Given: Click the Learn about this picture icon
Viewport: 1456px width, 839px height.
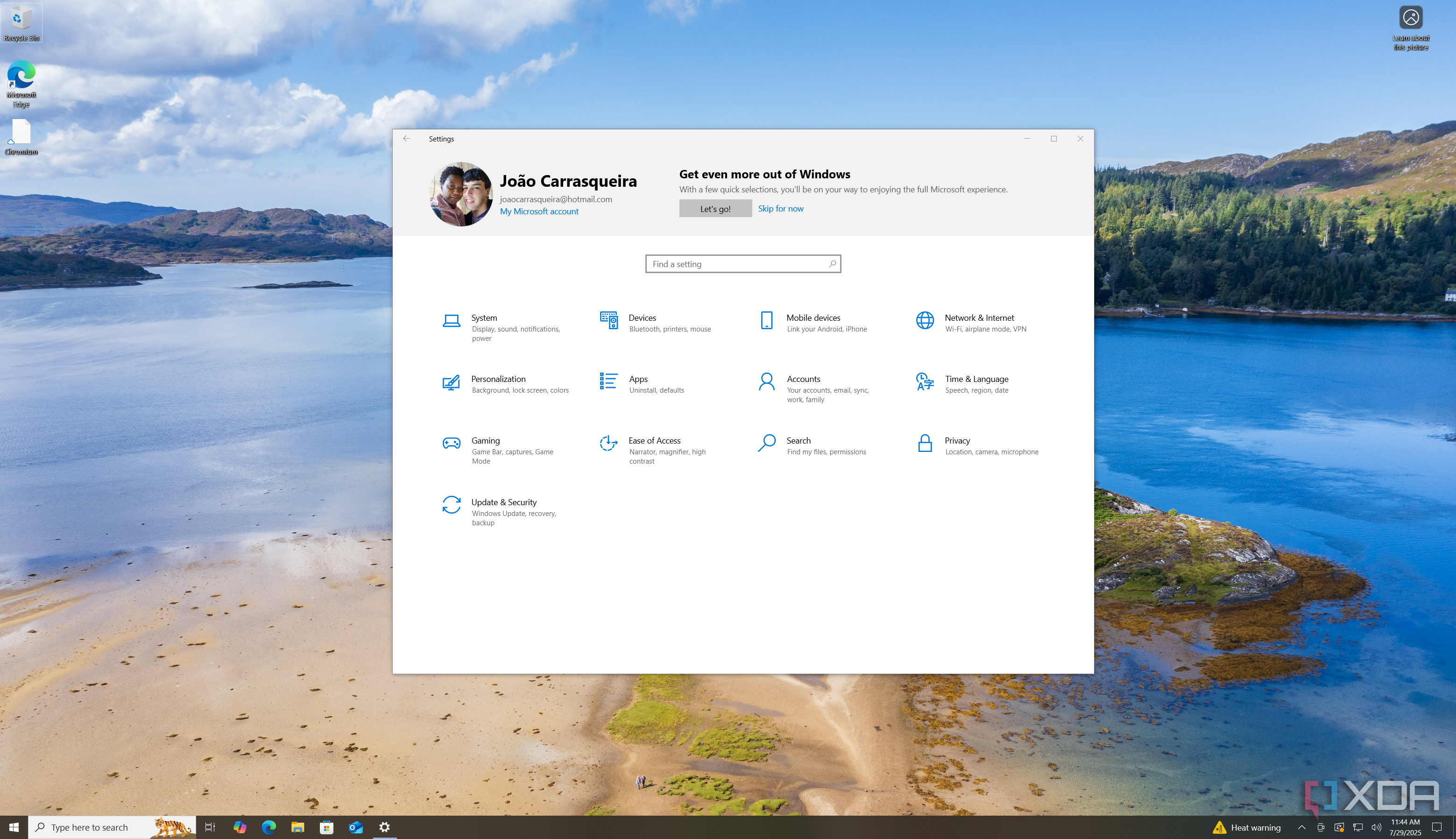Looking at the screenshot, I should pos(1411,28).
